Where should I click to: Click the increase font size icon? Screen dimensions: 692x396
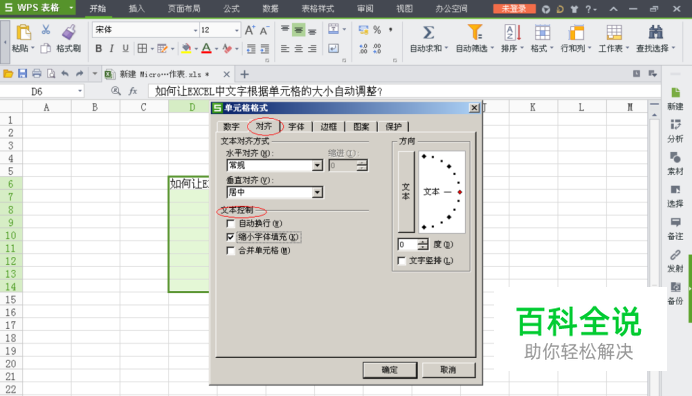coord(249,30)
